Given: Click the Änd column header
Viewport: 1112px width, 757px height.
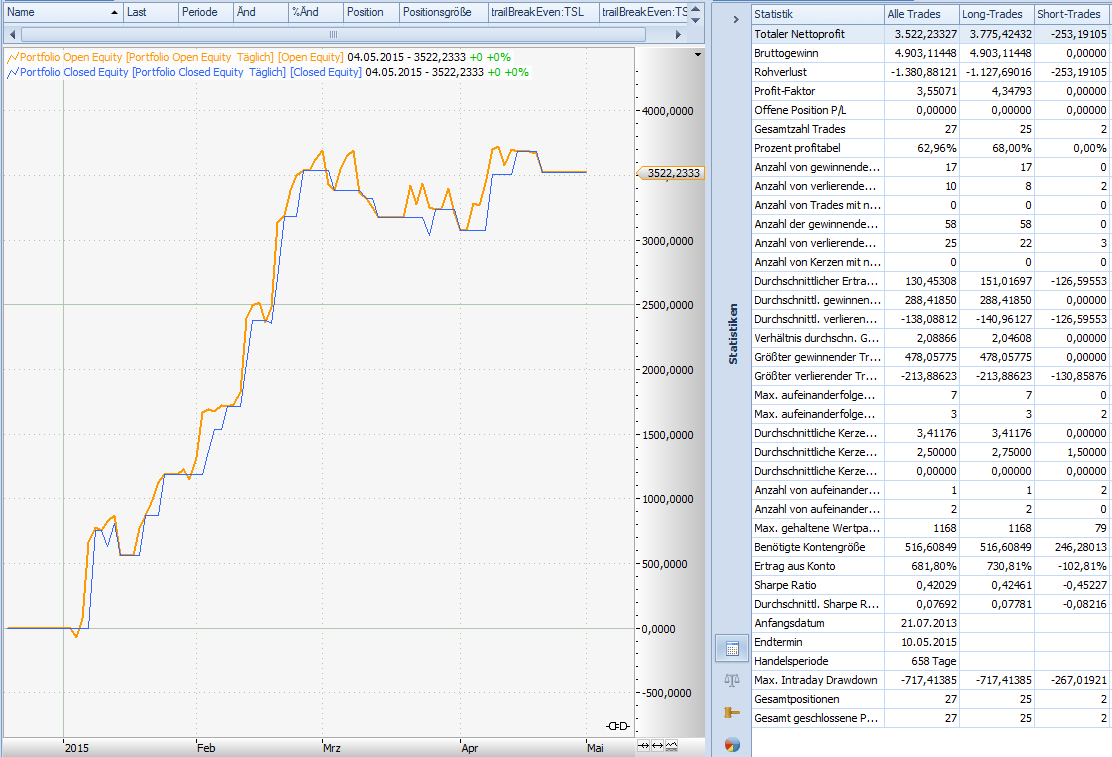Looking at the screenshot, I should [261, 12].
